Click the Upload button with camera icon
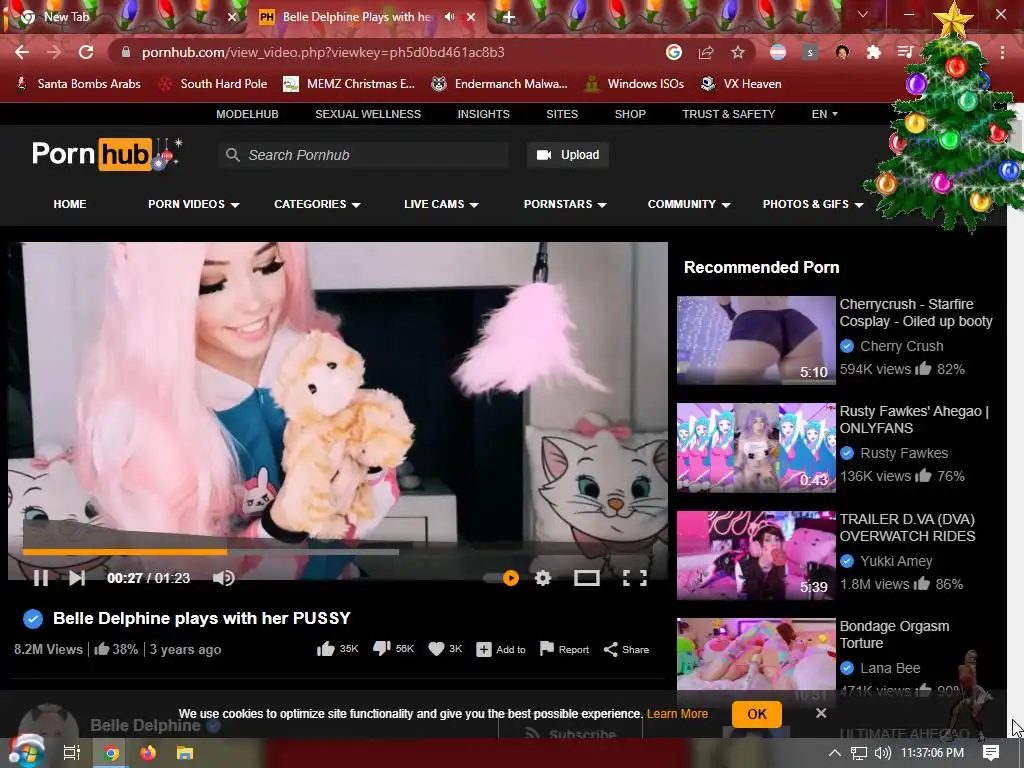This screenshot has width=1024, height=768. click(x=568, y=155)
